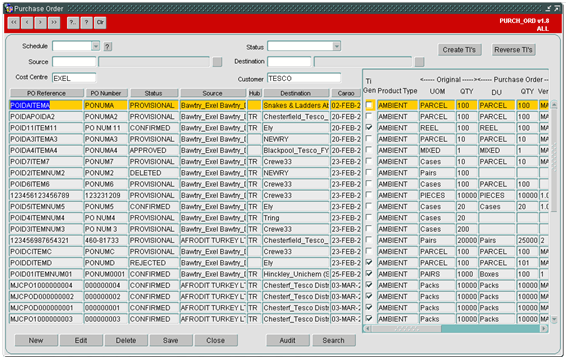The image size is (570, 360).
Task: Tick the TI Gen checkbox for POIDAITEMA row
Action: point(369,105)
